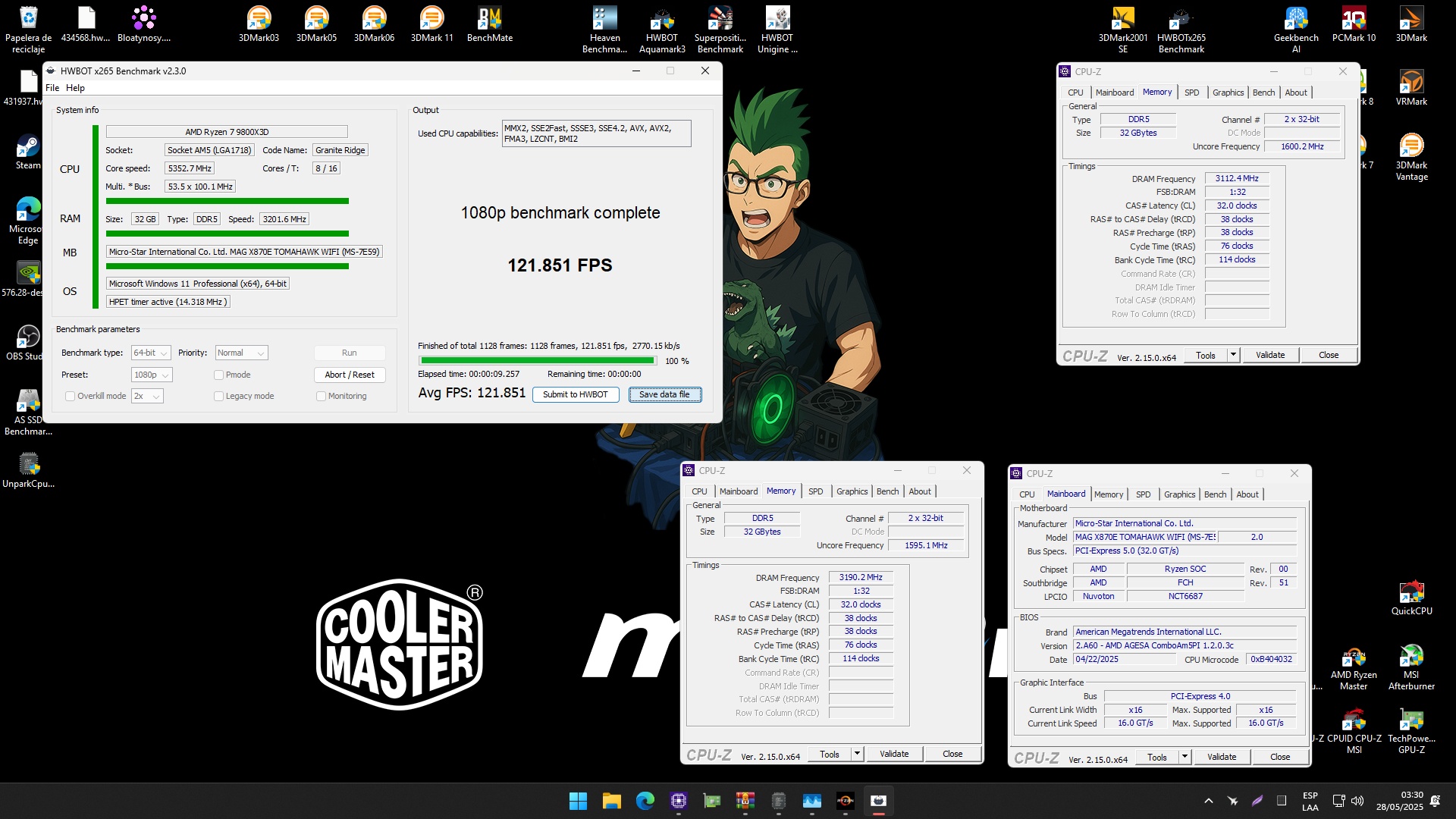The height and width of the screenshot is (819, 1456).
Task: Click the green bar below RAM info
Action: (227, 234)
